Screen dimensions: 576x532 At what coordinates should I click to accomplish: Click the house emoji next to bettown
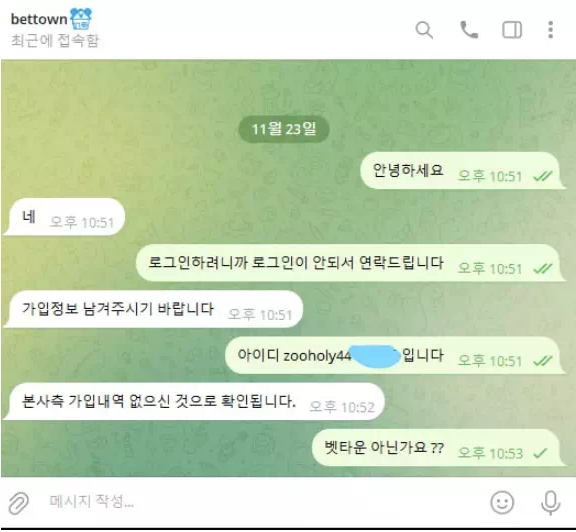(x=81, y=18)
